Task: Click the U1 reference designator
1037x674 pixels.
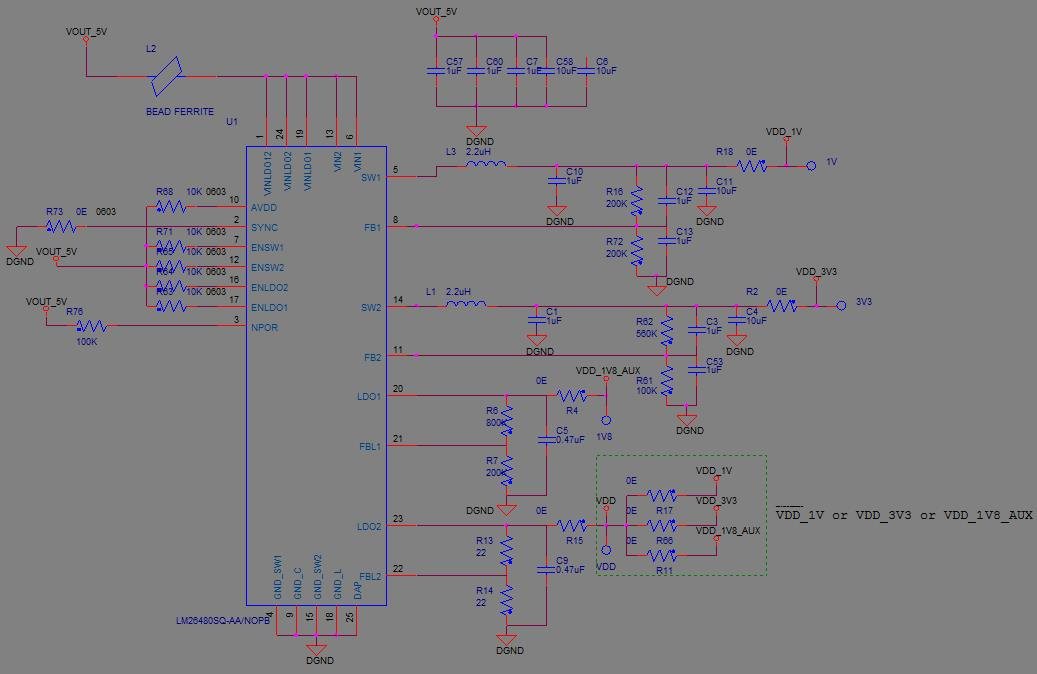Action: coord(231,122)
